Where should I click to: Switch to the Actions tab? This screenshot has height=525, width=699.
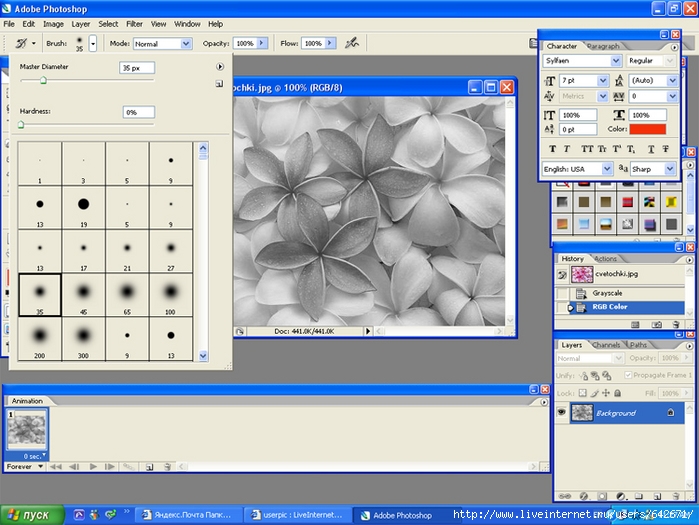(605, 259)
